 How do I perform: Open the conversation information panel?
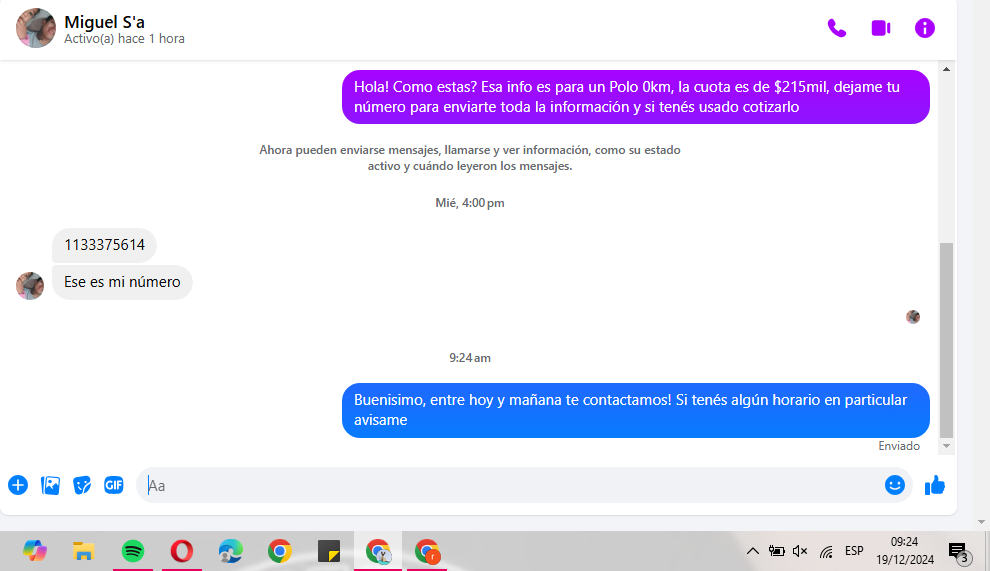pyautogui.click(x=925, y=28)
